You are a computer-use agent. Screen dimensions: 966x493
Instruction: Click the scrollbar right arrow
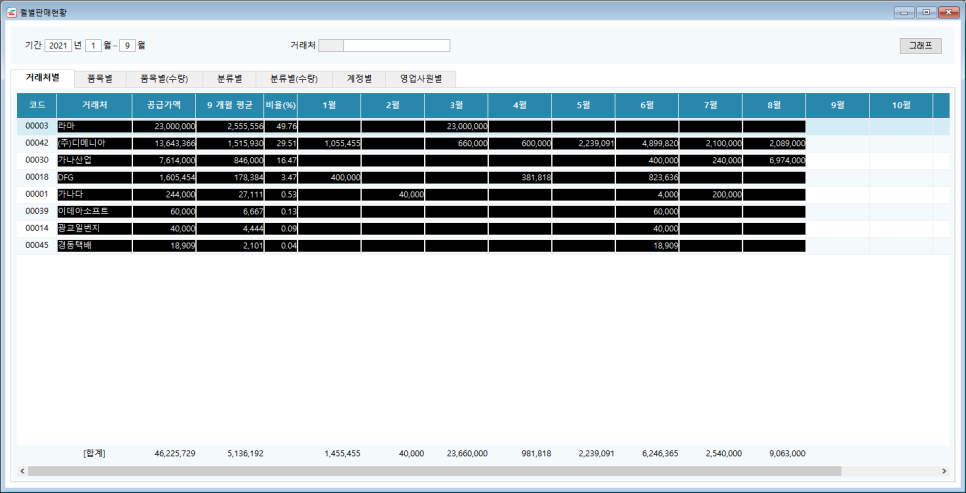[x=944, y=471]
